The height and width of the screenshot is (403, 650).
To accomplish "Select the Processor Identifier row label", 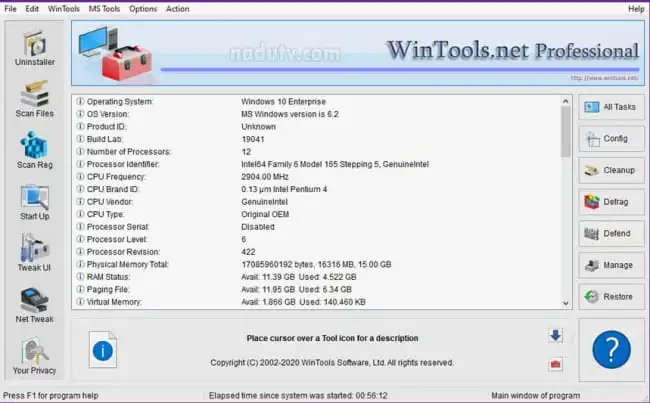I will 123,164.
